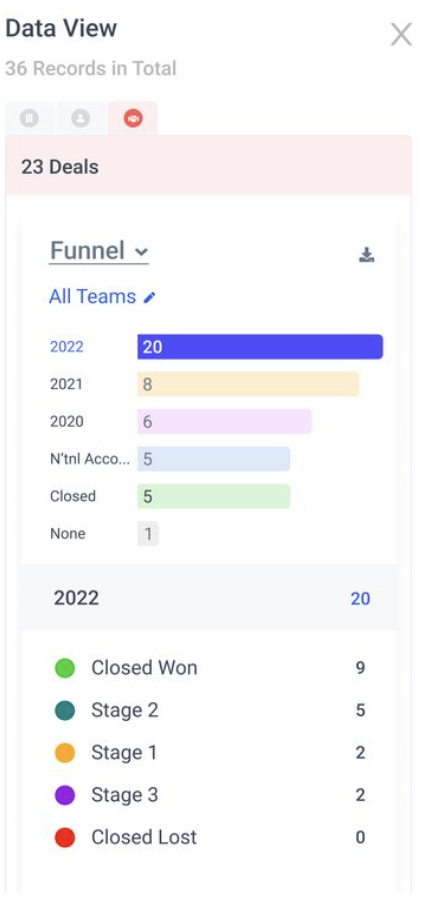Image resolution: width=430 pixels, height=898 pixels.
Task: Select the 2022 blue bar
Action: [x=260, y=346]
